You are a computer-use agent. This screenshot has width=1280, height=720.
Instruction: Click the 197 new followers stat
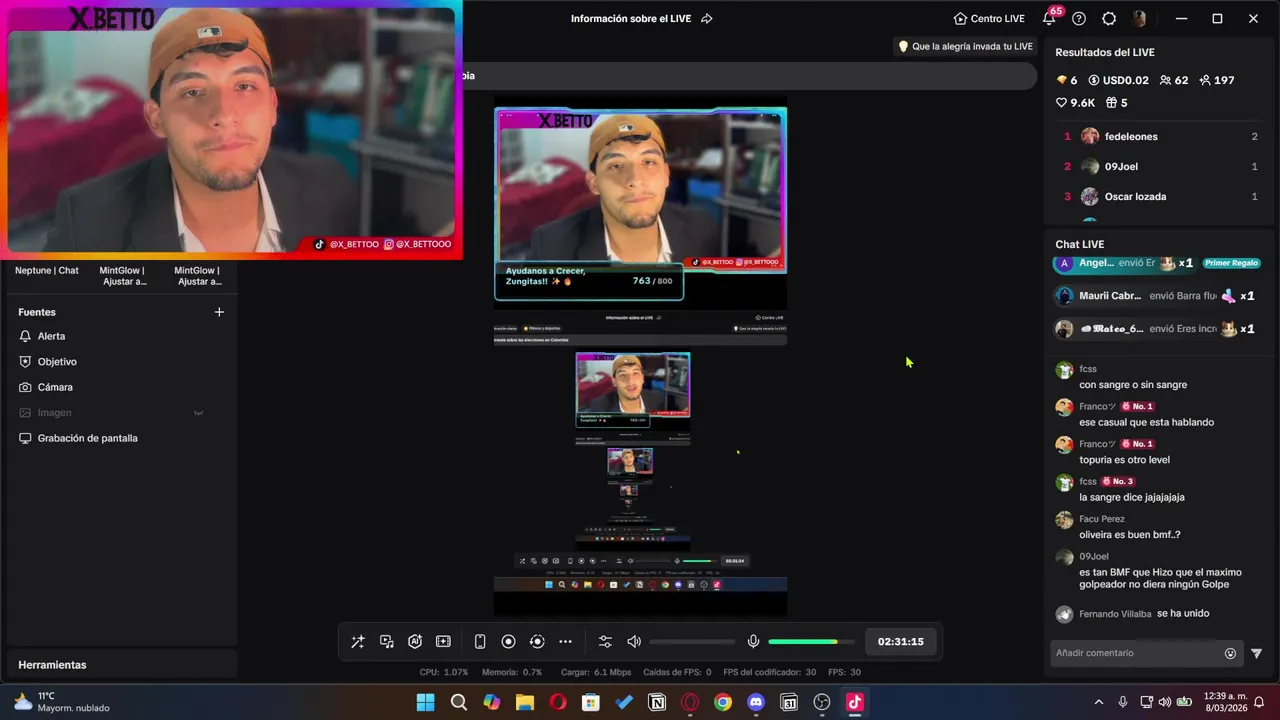(x=1216, y=80)
